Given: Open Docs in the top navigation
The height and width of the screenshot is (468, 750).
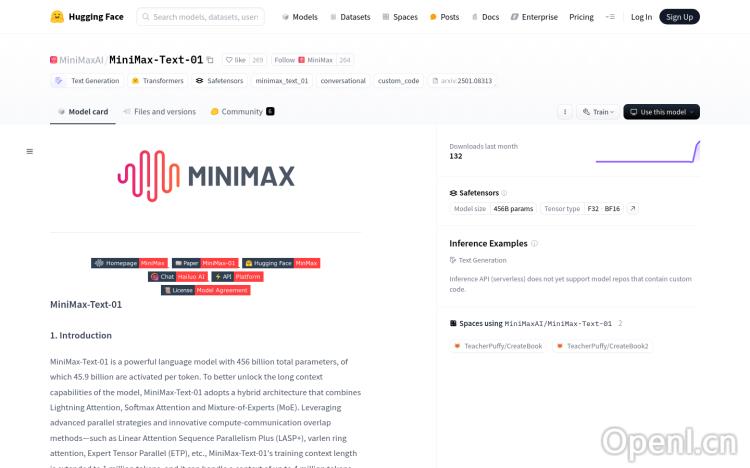Looking at the screenshot, I should pyautogui.click(x=485, y=17).
